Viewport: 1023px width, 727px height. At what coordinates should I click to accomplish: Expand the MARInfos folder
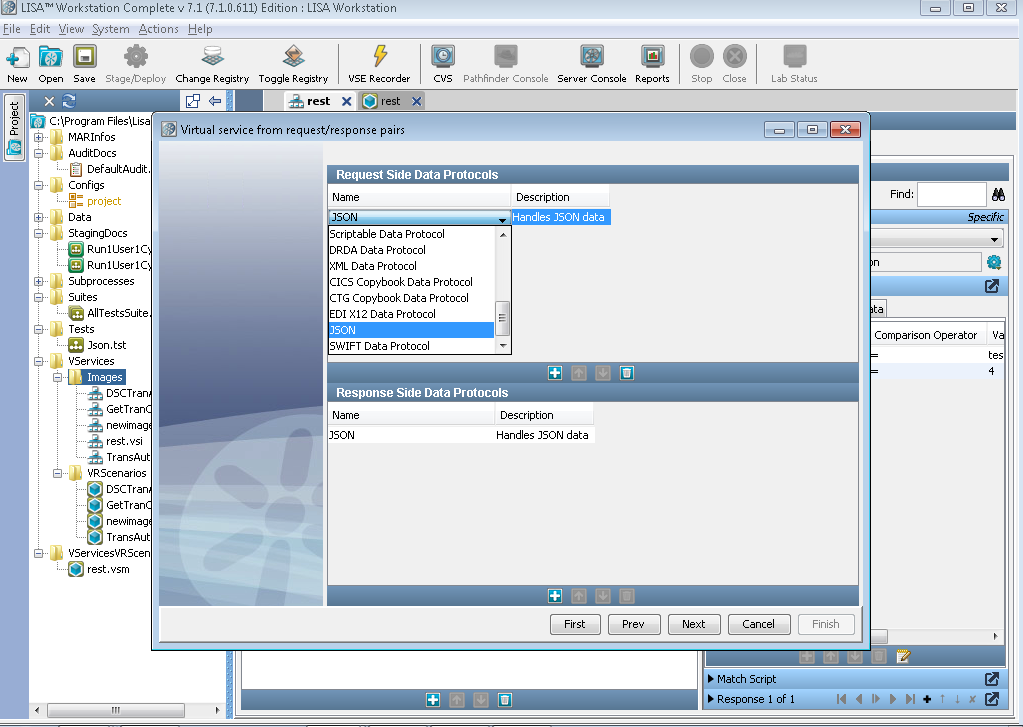pos(38,137)
